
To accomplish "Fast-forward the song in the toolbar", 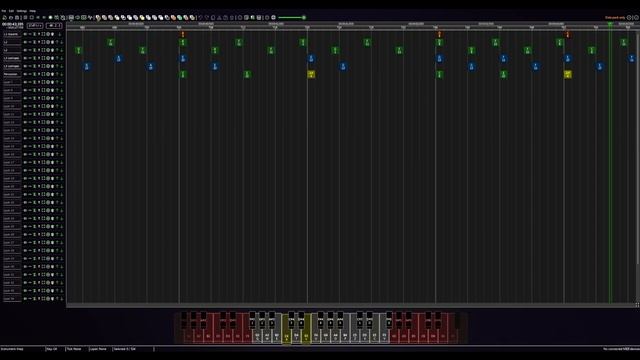I will (x=44, y=18).
